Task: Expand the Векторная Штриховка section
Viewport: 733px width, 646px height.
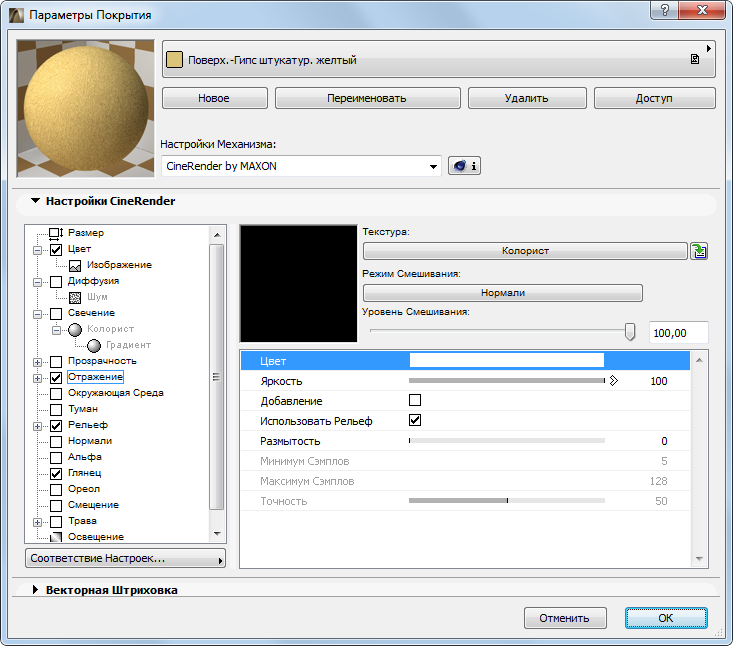Action: point(35,589)
